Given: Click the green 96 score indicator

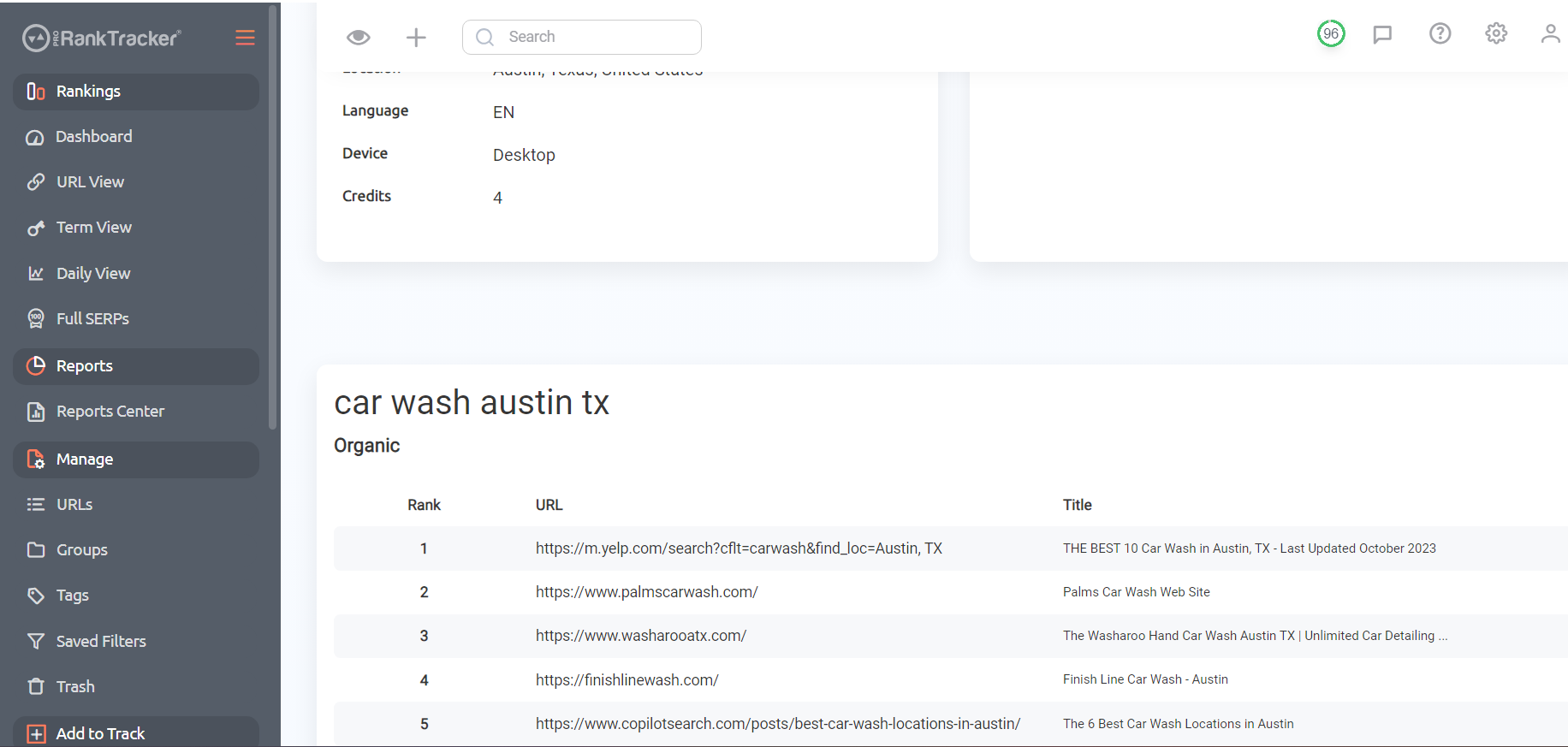Looking at the screenshot, I should pyautogui.click(x=1331, y=34).
